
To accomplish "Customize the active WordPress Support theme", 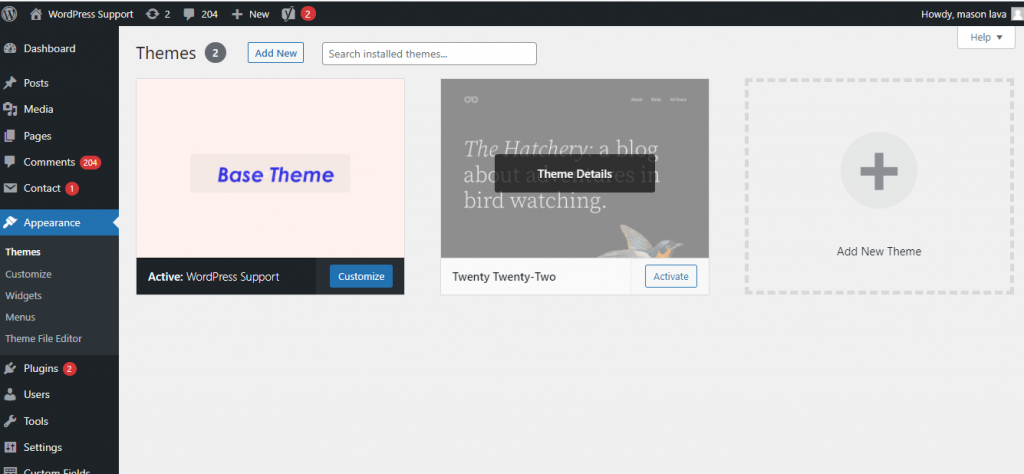I will click(x=361, y=276).
